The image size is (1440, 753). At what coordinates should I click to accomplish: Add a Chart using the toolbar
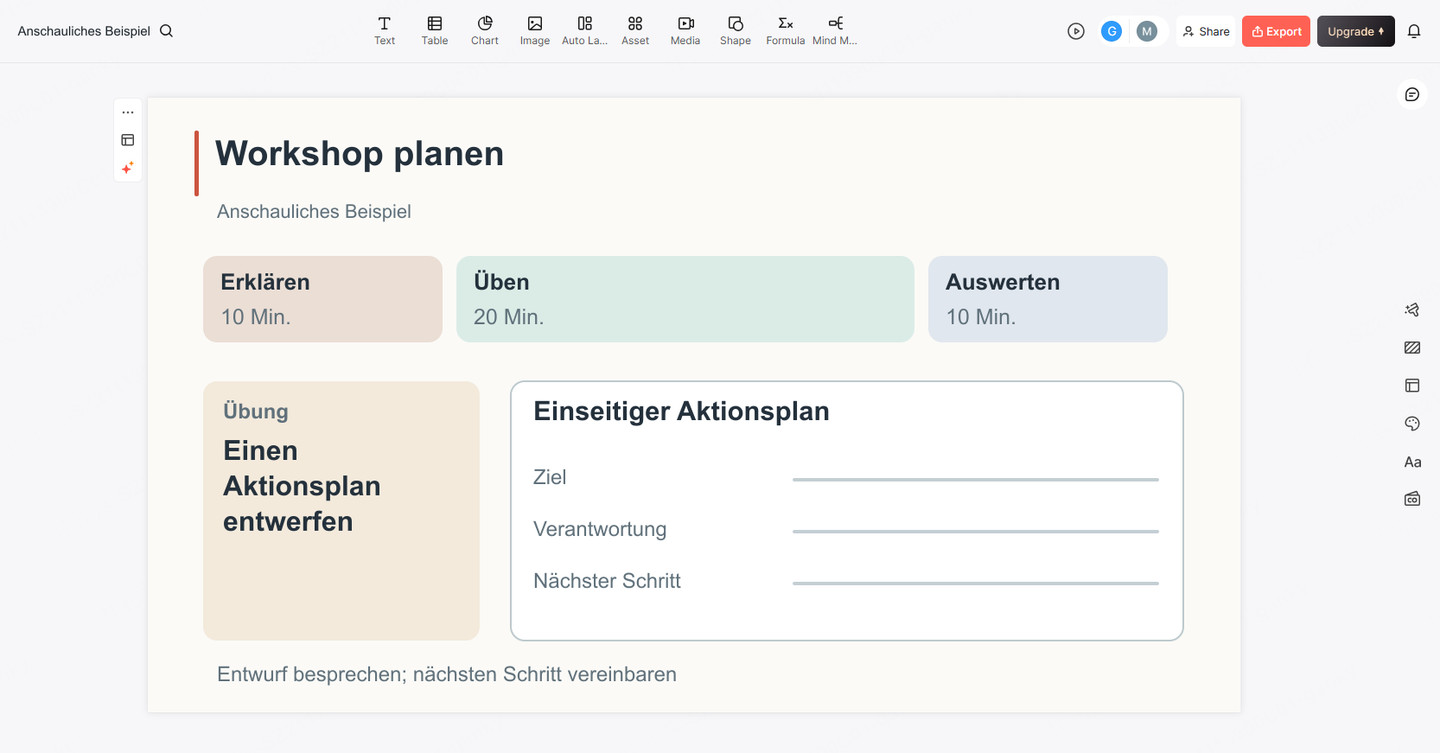coord(484,30)
